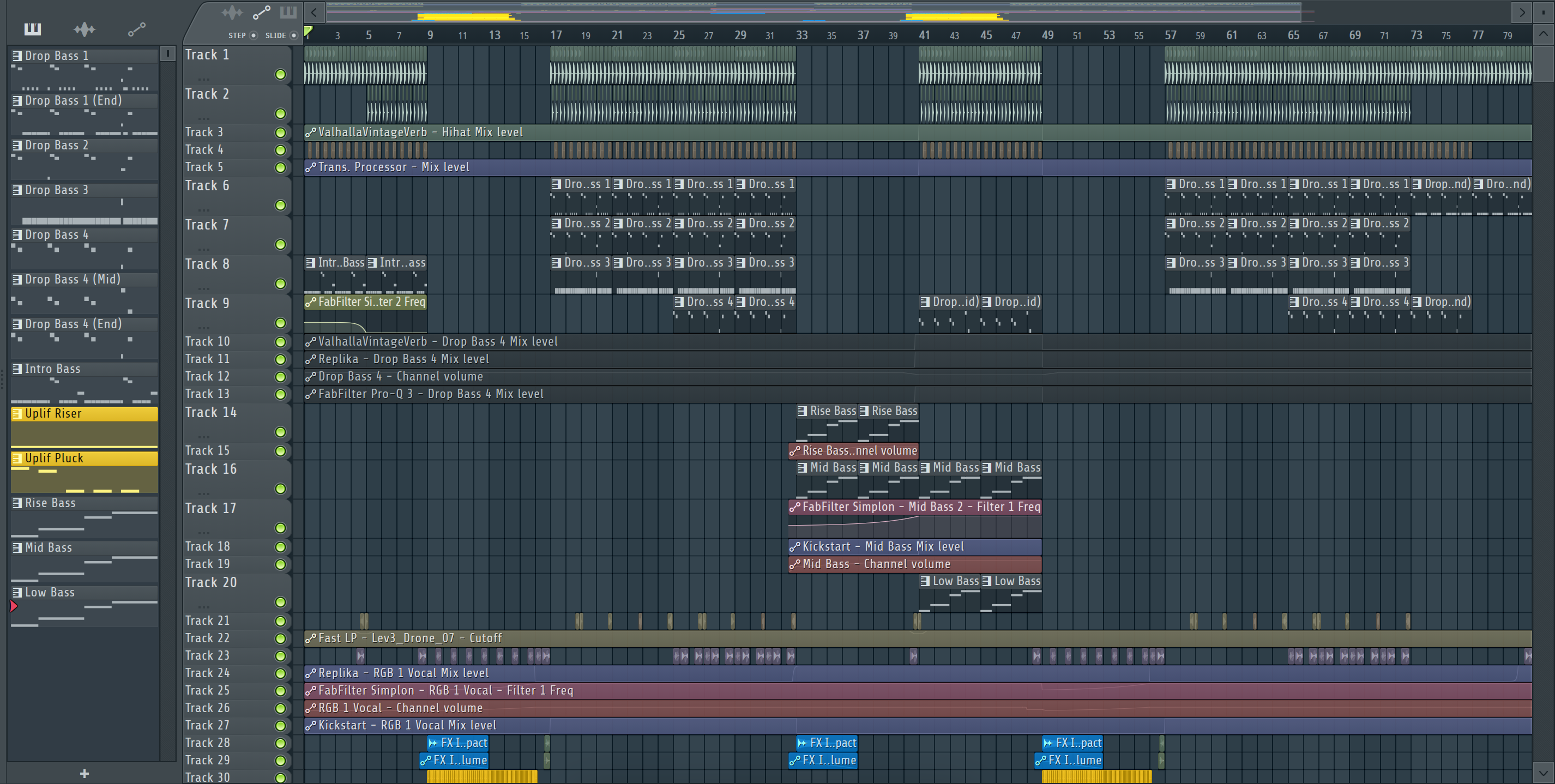Viewport: 1555px width, 784px height.
Task: Select the pattern focus icon in the playlist toolbar
Action: 288,12
